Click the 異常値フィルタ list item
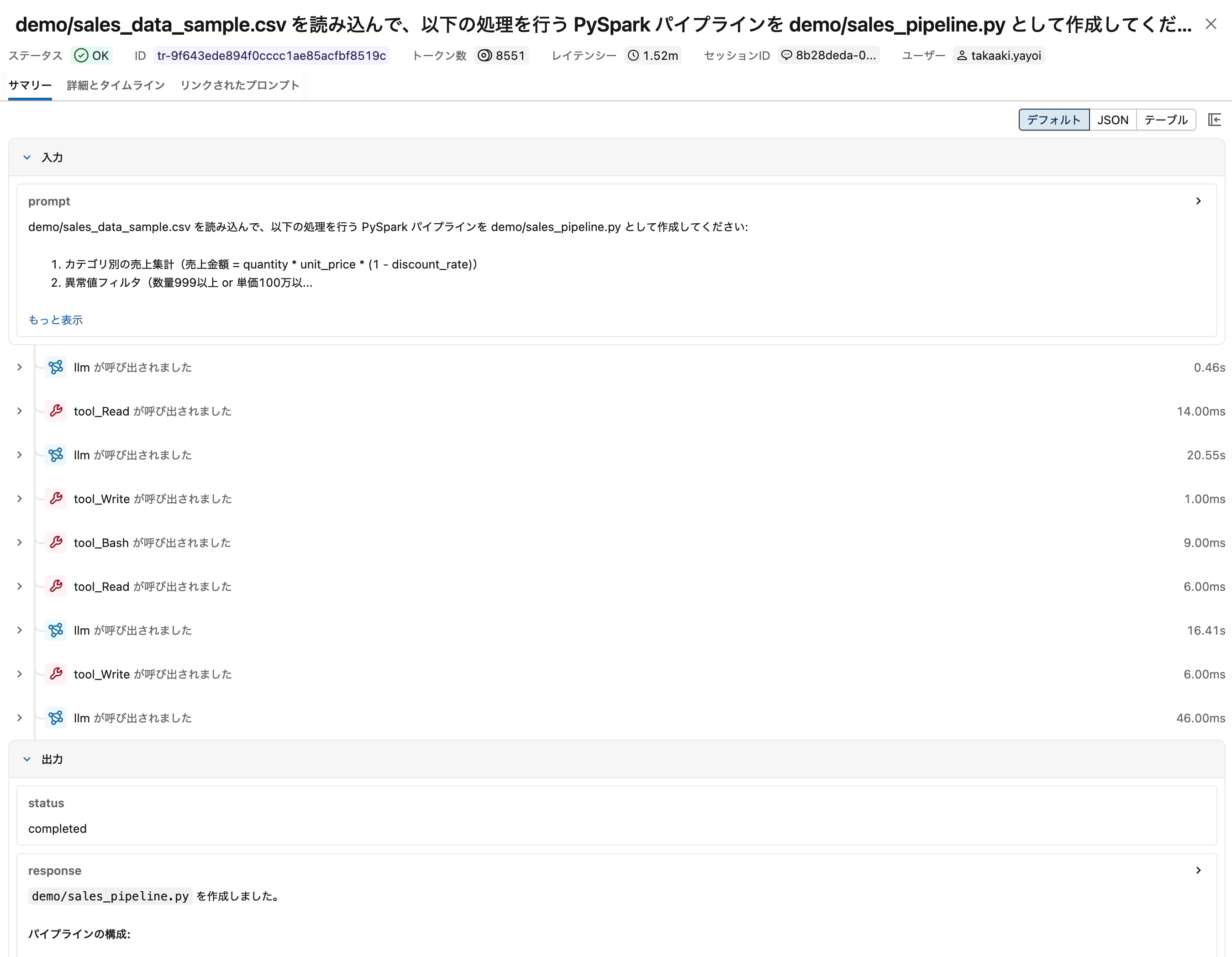Screen dimensions: 1232x957 point(189,283)
